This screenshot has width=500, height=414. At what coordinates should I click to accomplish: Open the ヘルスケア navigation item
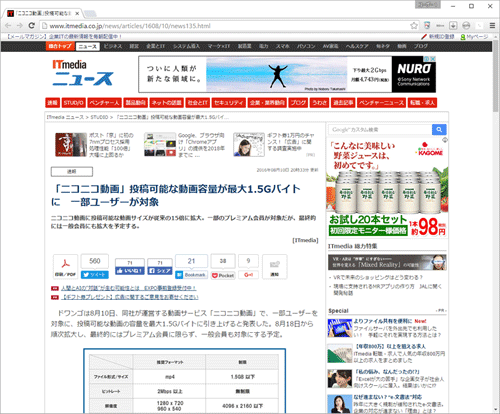[x=357, y=46]
